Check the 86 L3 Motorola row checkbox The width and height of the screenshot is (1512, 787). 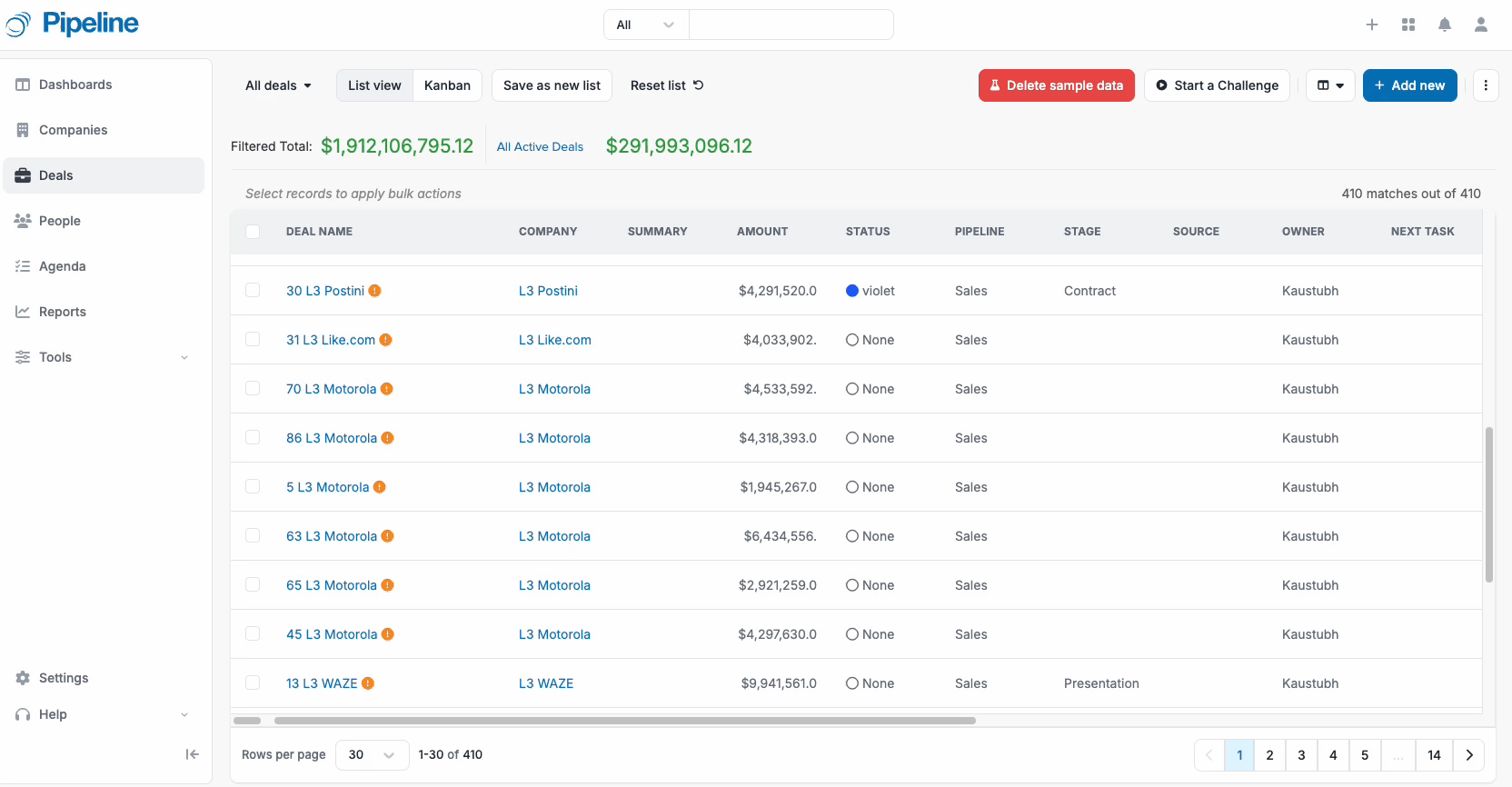click(253, 437)
